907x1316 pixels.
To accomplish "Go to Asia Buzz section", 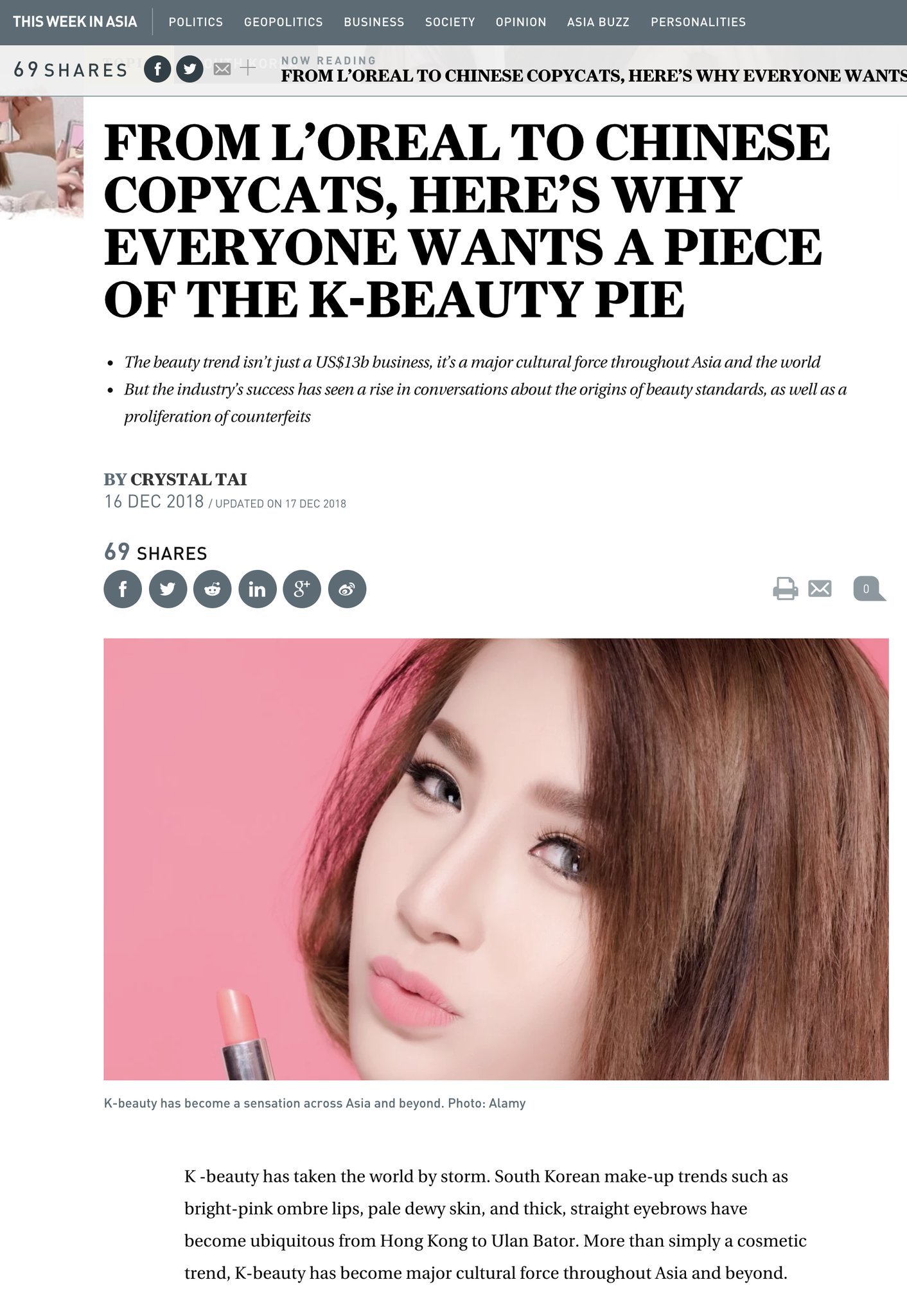I will click(598, 22).
